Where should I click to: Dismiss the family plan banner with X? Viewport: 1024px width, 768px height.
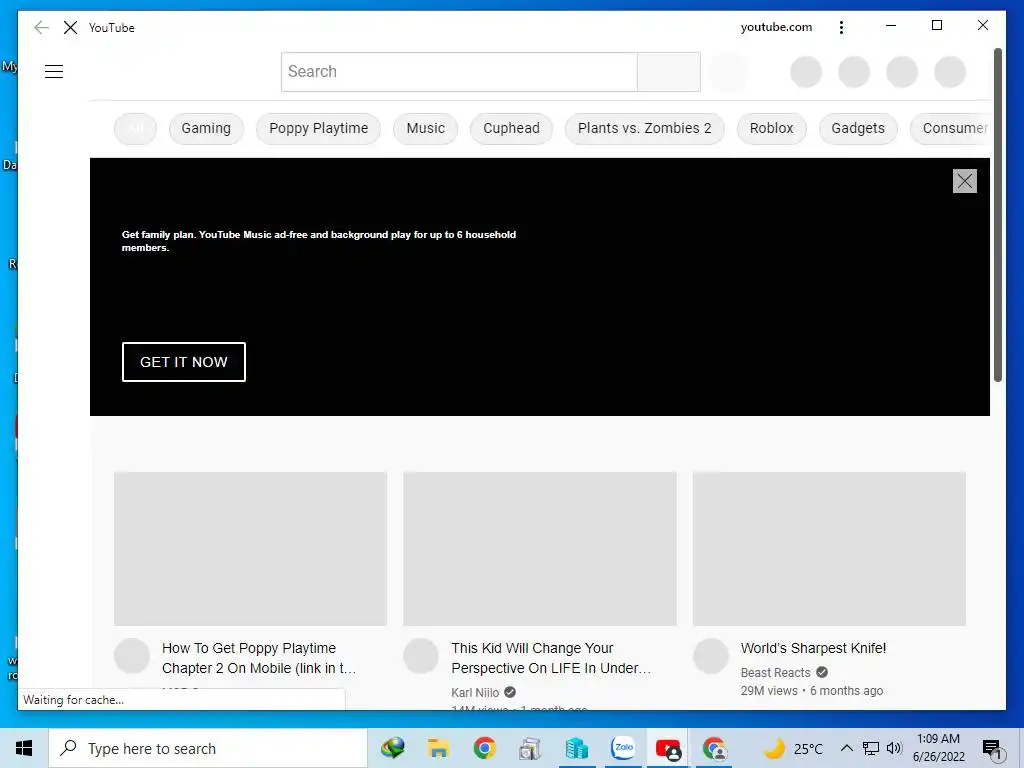[x=965, y=181]
